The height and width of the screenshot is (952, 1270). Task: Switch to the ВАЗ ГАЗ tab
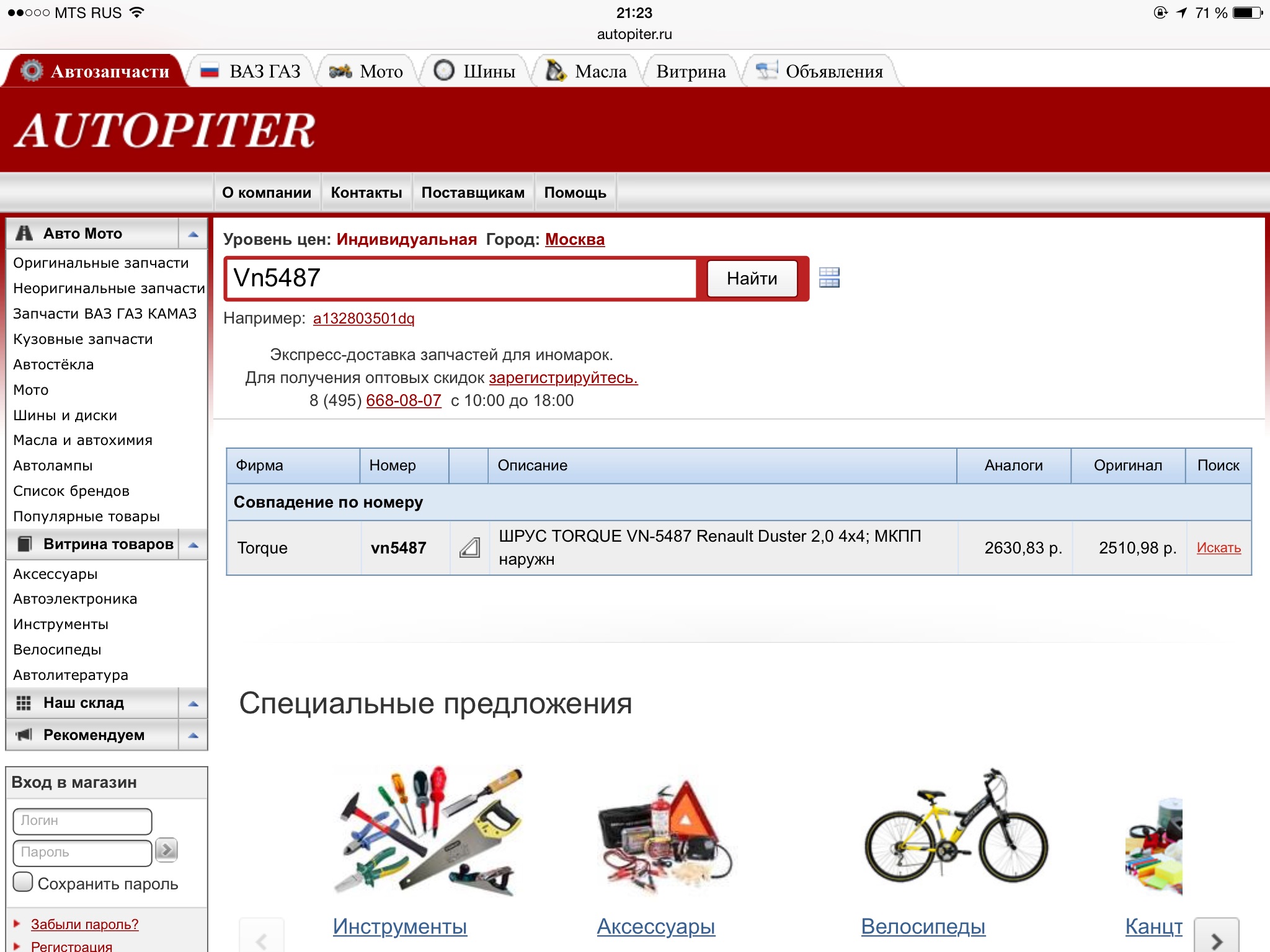[251, 71]
